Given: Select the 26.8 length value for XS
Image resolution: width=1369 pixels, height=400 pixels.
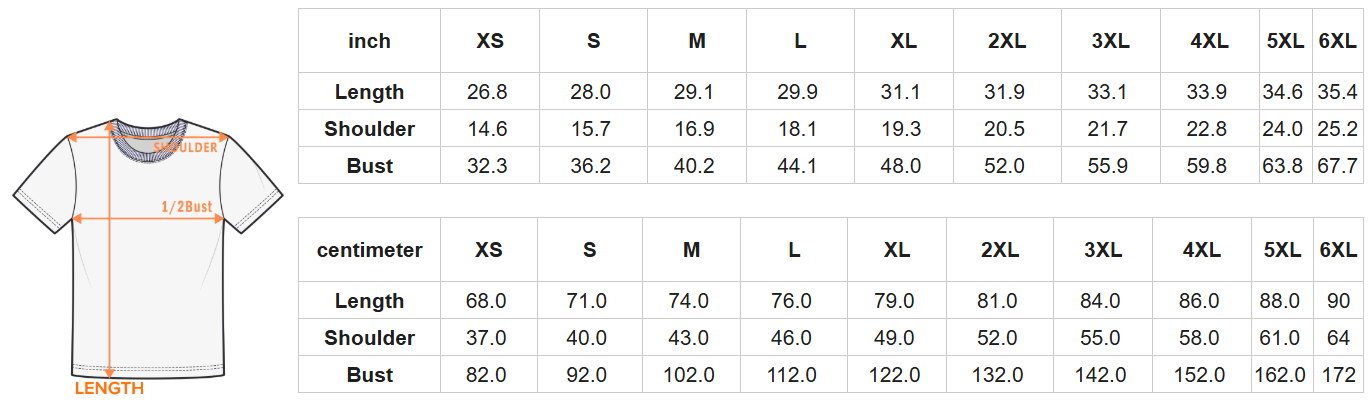Looking at the screenshot, I should [487, 92].
